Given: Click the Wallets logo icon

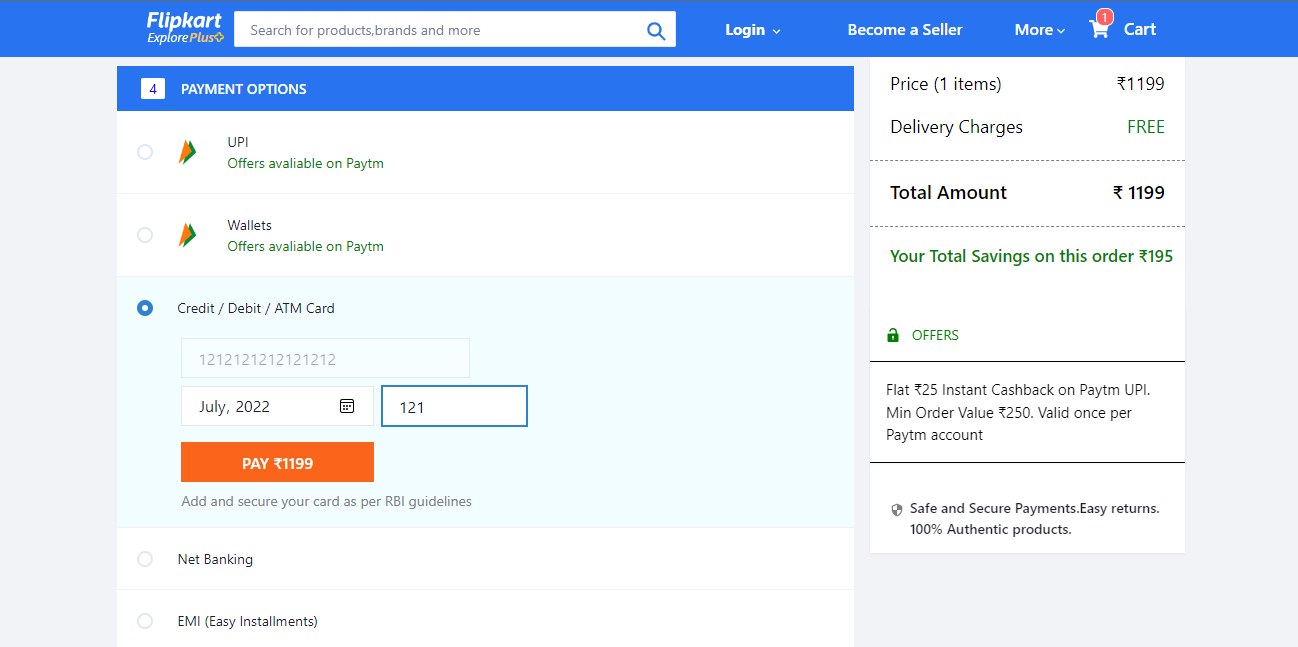Looking at the screenshot, I should (187, 235).
